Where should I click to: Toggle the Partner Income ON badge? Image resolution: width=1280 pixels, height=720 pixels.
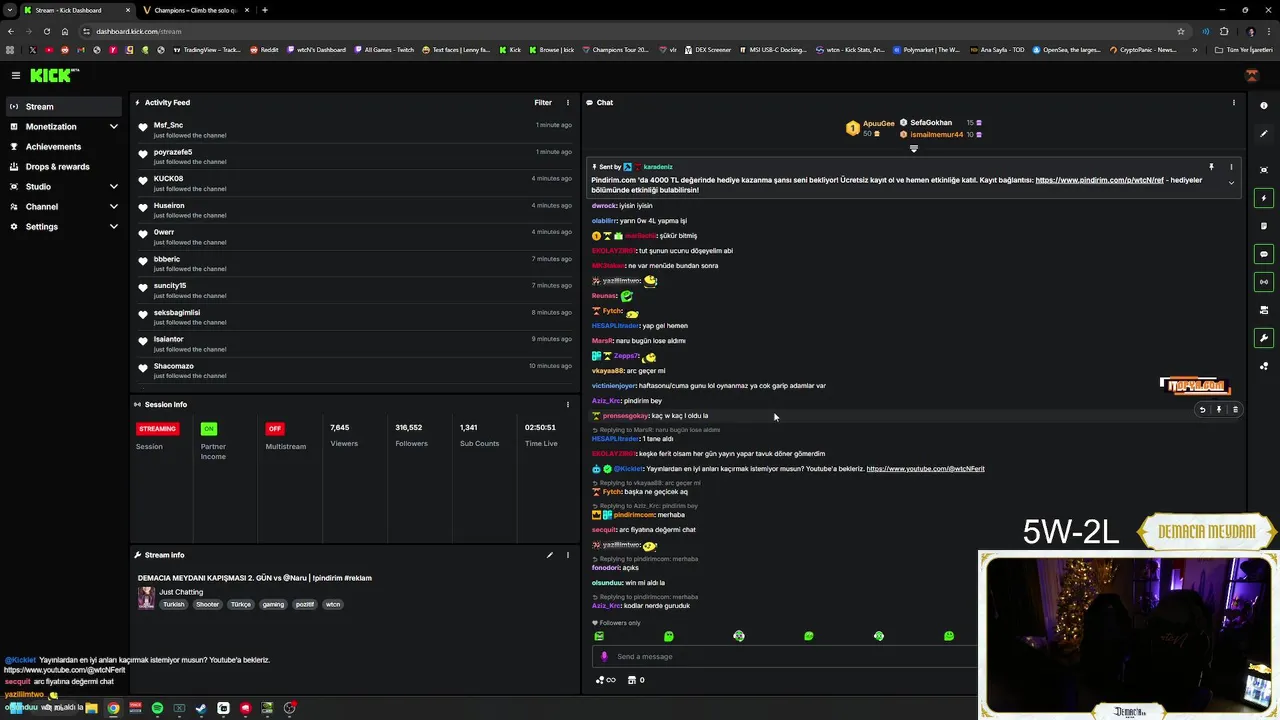[x=208, y=428]
